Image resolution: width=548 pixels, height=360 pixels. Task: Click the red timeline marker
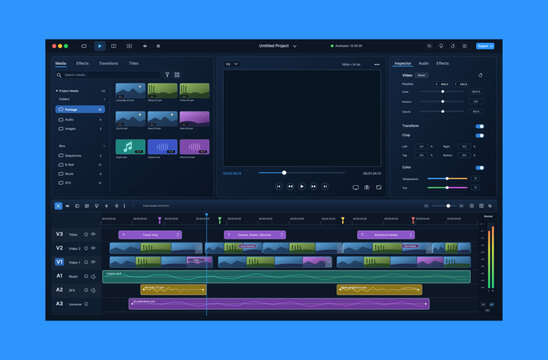pyautogui.click(x=413, y=220)
